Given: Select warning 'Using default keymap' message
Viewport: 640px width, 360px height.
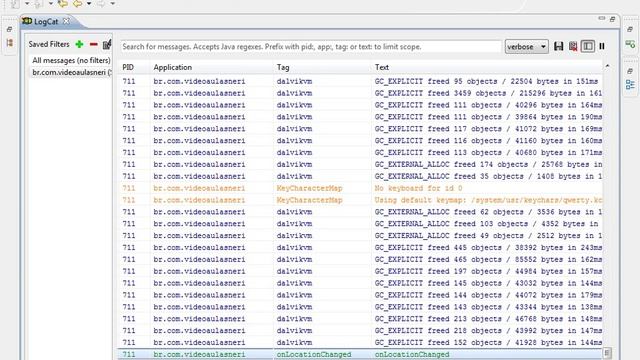Looking at the screenshot, I should [x=360, y=200].
